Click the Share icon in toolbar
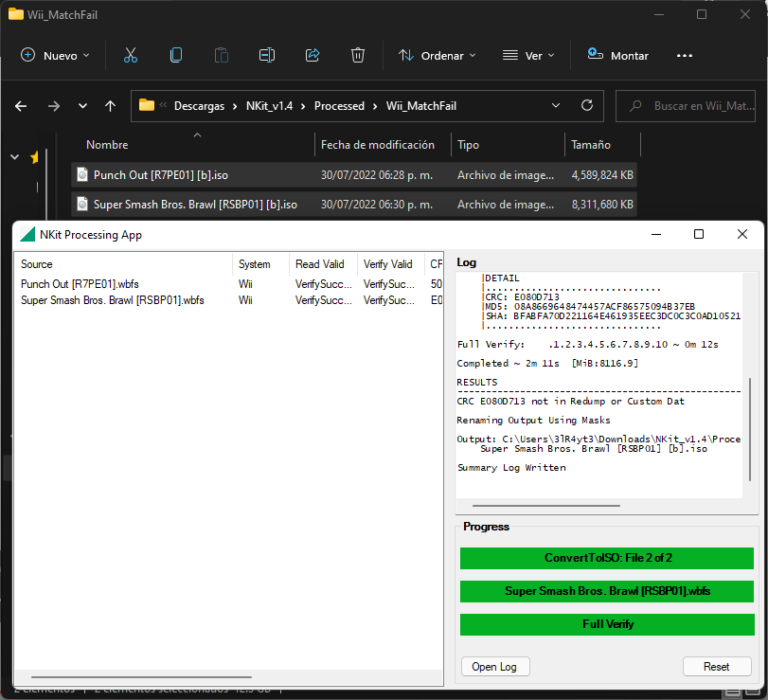 [312, 56]
